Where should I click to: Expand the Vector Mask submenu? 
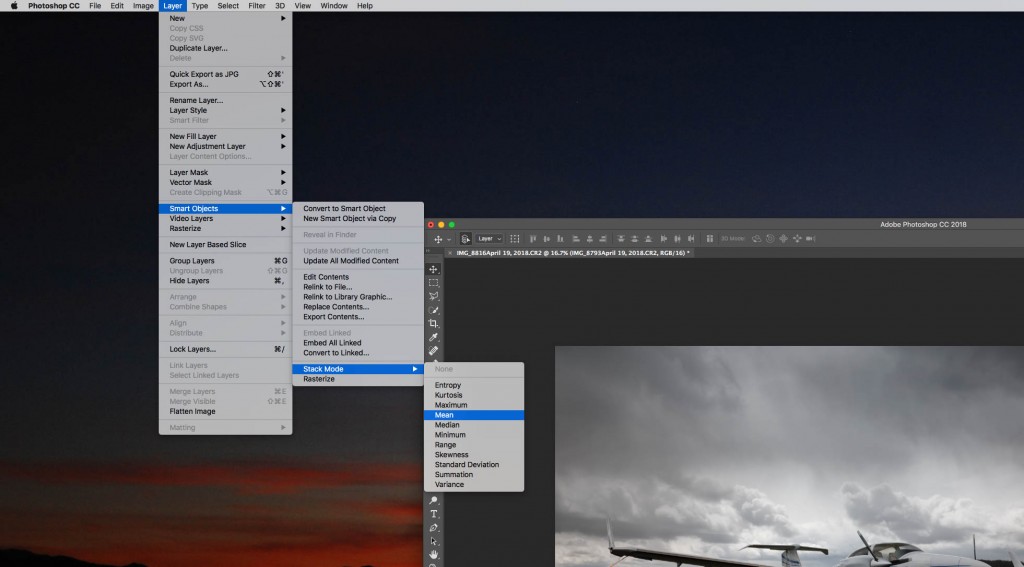click(225, 182)
